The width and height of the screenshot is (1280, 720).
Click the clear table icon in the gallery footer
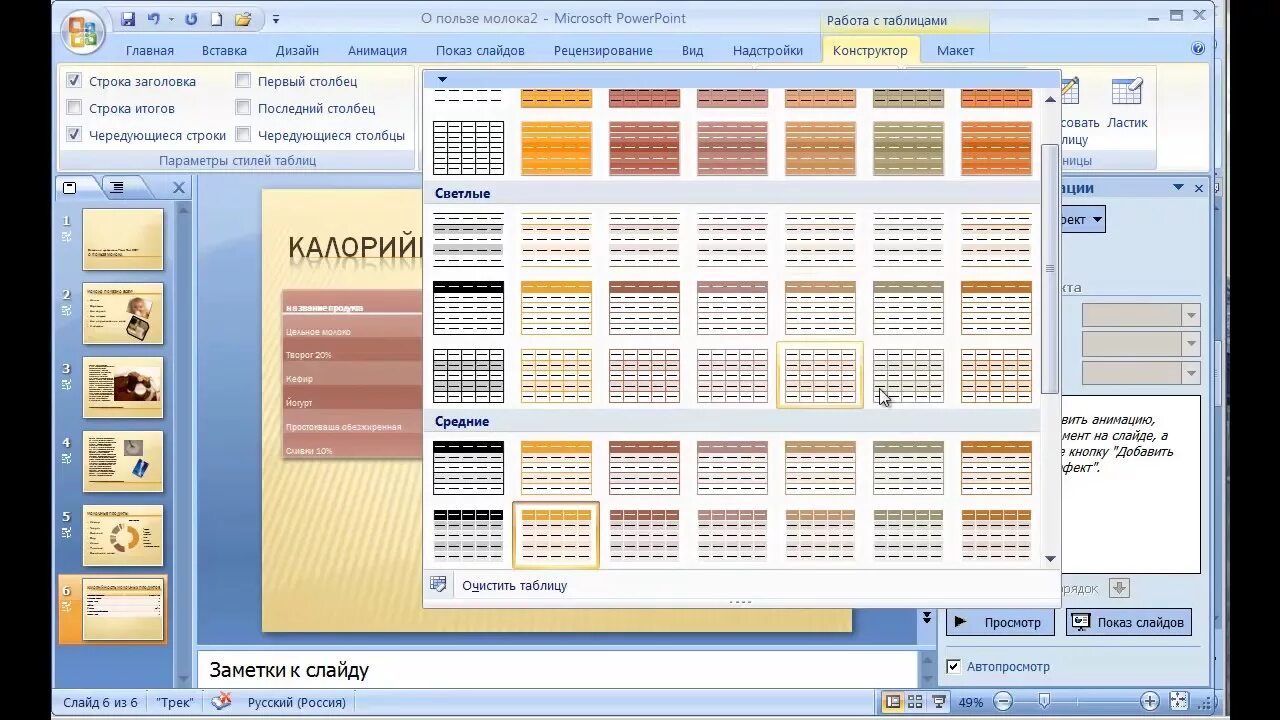tap(438, 585)
